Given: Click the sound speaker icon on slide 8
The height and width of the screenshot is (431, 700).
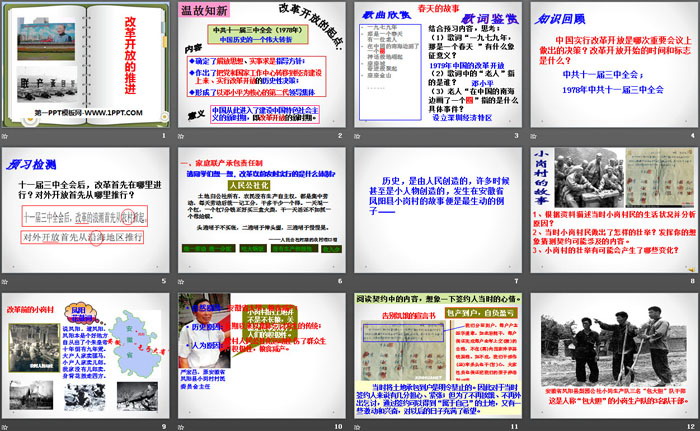Looking at the screenshot, I should (692, 269).
